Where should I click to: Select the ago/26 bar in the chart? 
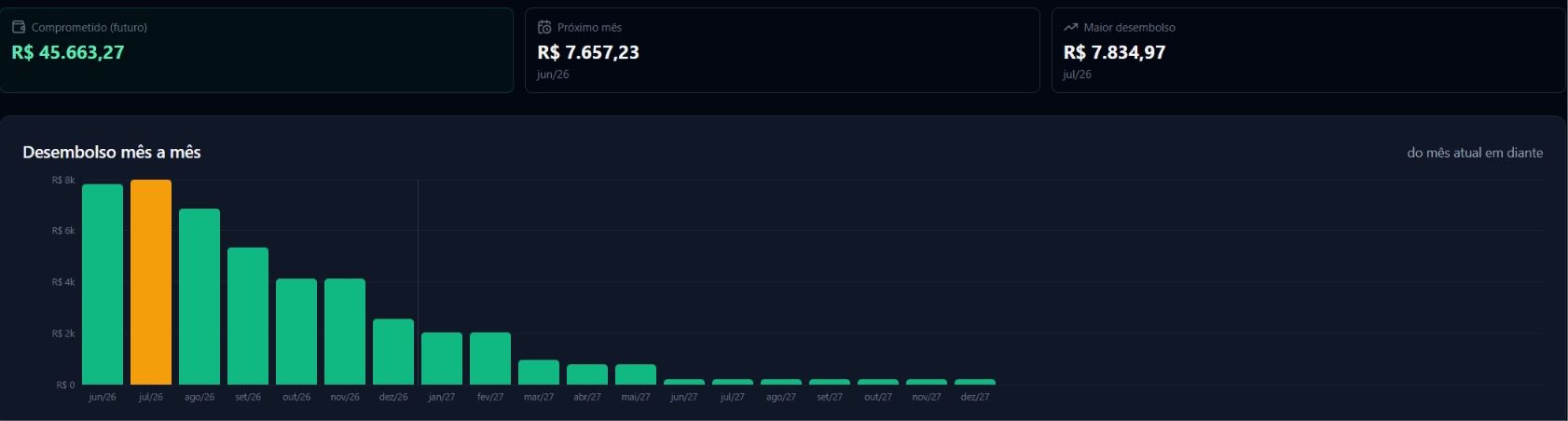199,296
